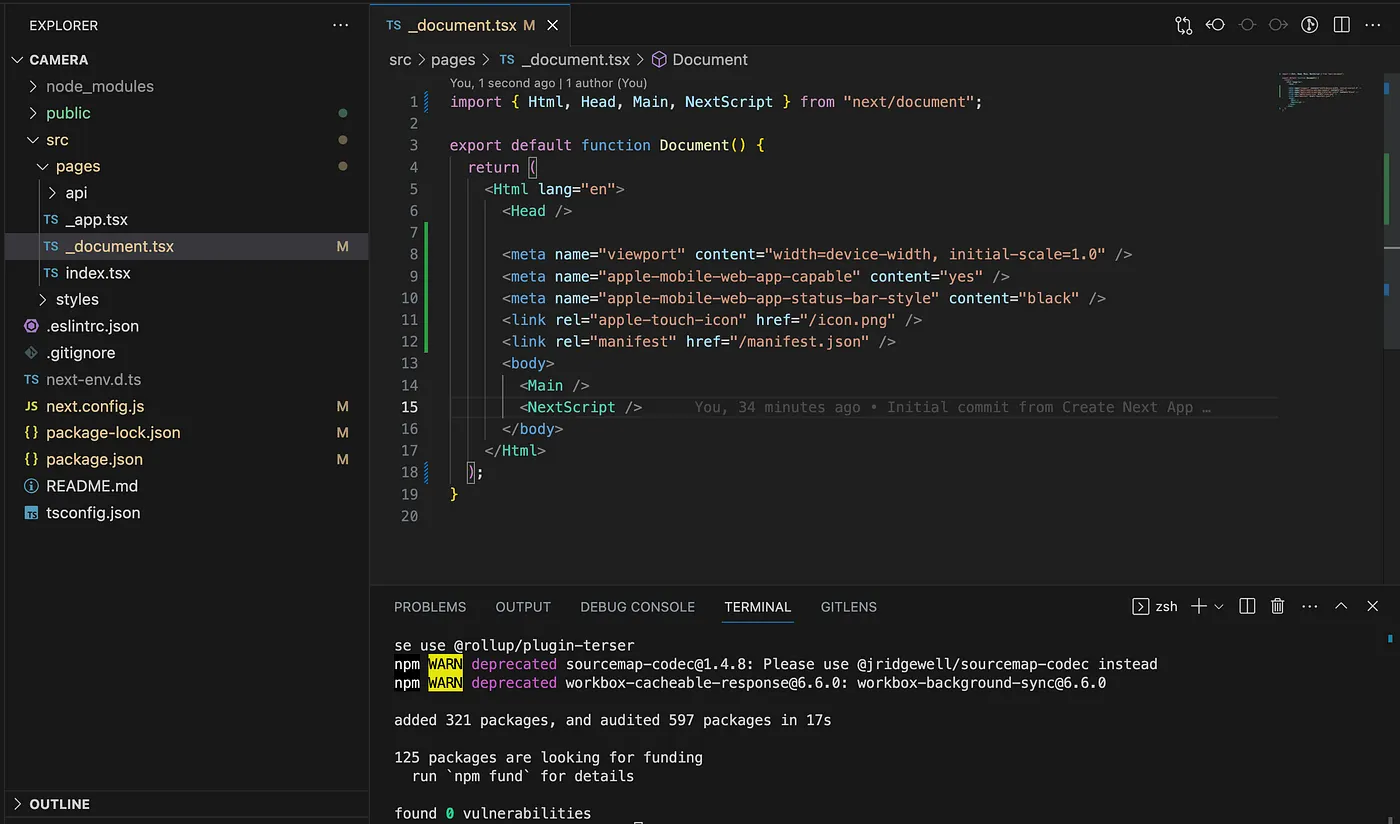Click the Document breadcrumb item
Image resolution: width=1400 pixels, height=824 pixels.
coord(710,60)
